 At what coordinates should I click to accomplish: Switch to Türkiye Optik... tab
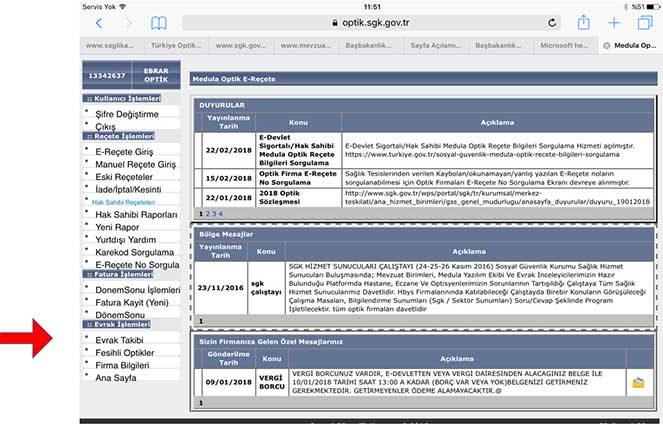click(x=176, y=45)
